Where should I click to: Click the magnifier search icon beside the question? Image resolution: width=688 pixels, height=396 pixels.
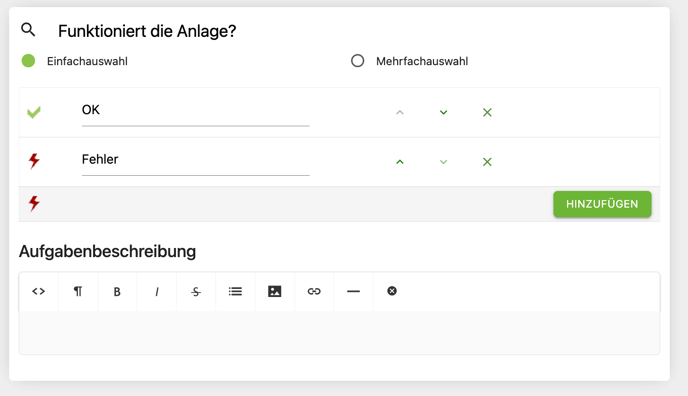[x=28, y=30]
